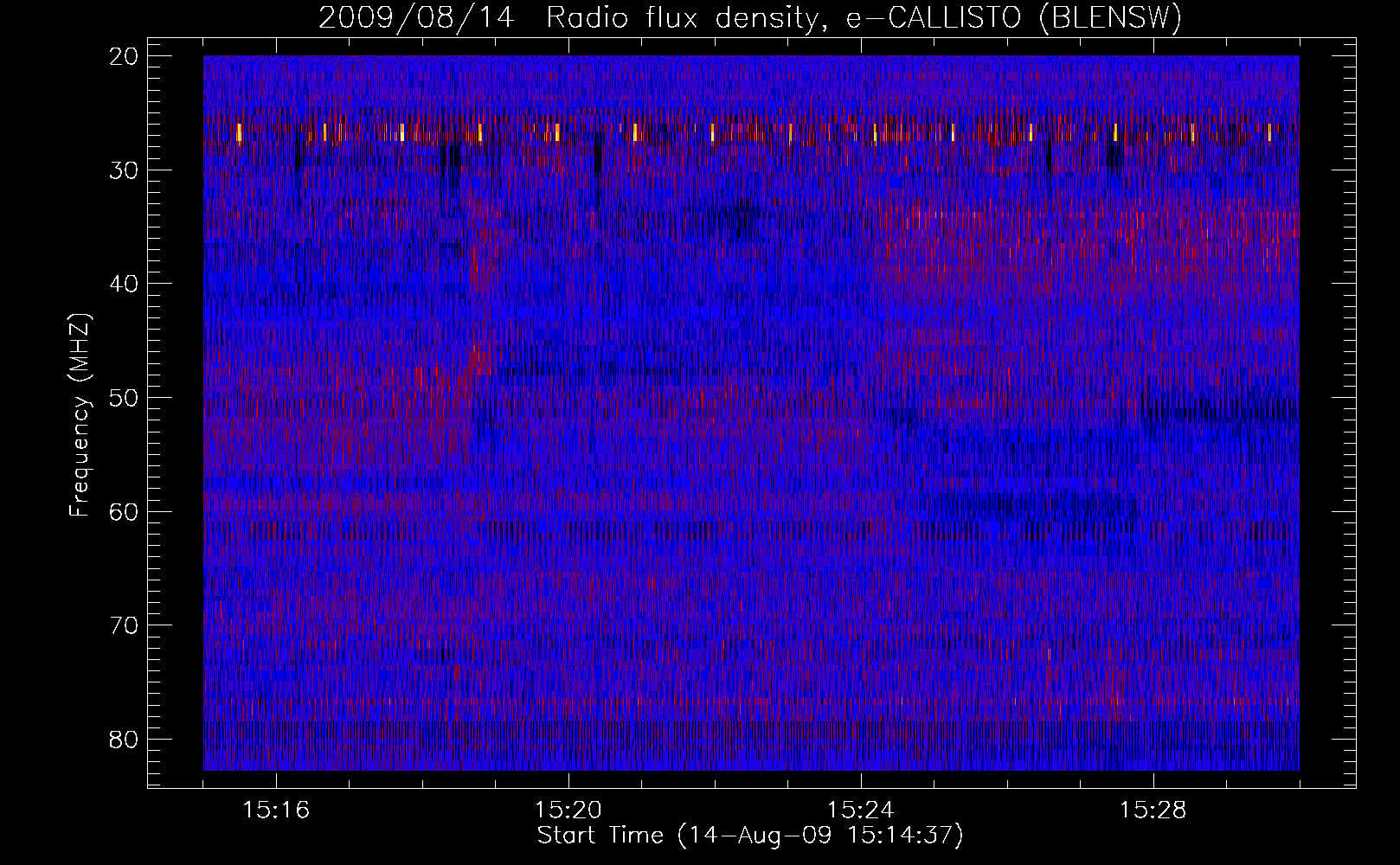Click the 50 frequency tick label
Screen dimensions: 1400x865
(x=125, y=398)
